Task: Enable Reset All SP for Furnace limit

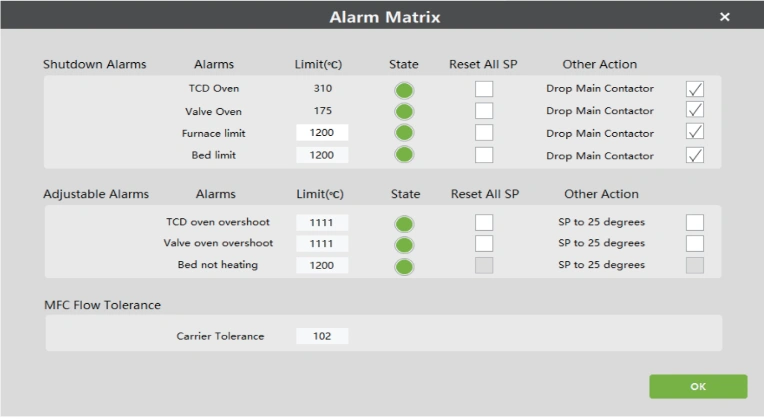Action: click(484, 133)
